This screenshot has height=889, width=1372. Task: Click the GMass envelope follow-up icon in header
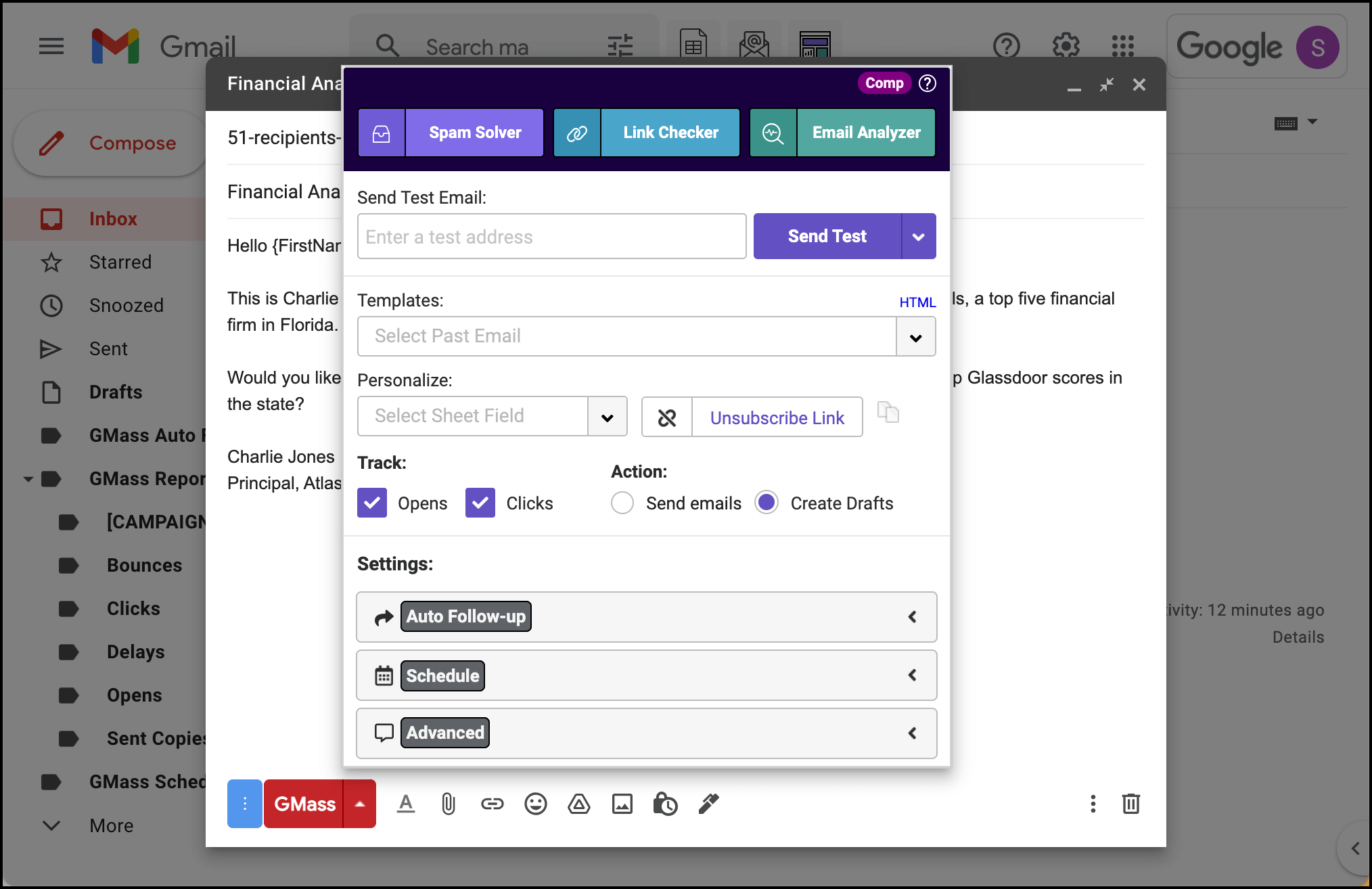[754, 45]
